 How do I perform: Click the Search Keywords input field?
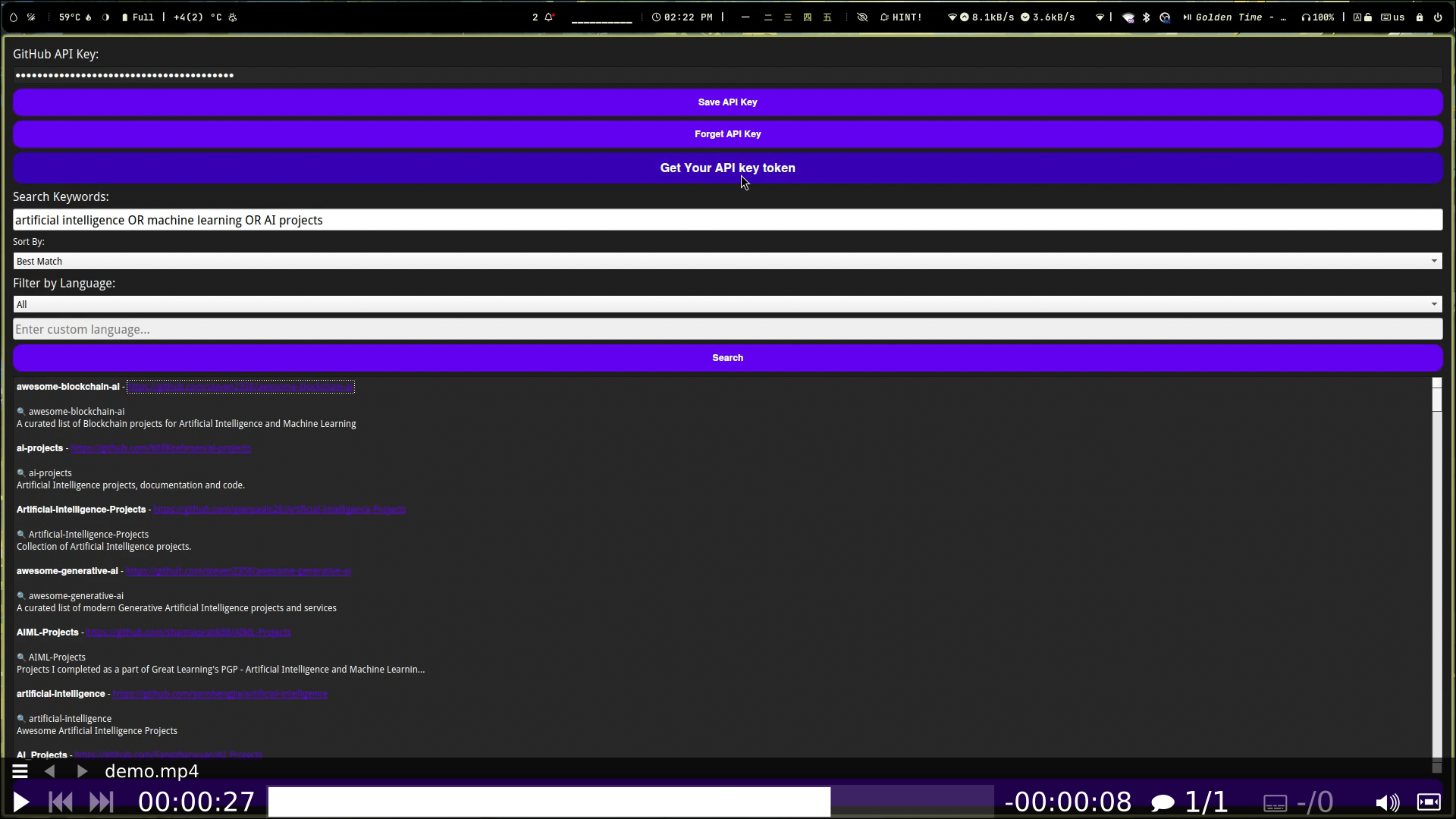(x=727, y=220)
